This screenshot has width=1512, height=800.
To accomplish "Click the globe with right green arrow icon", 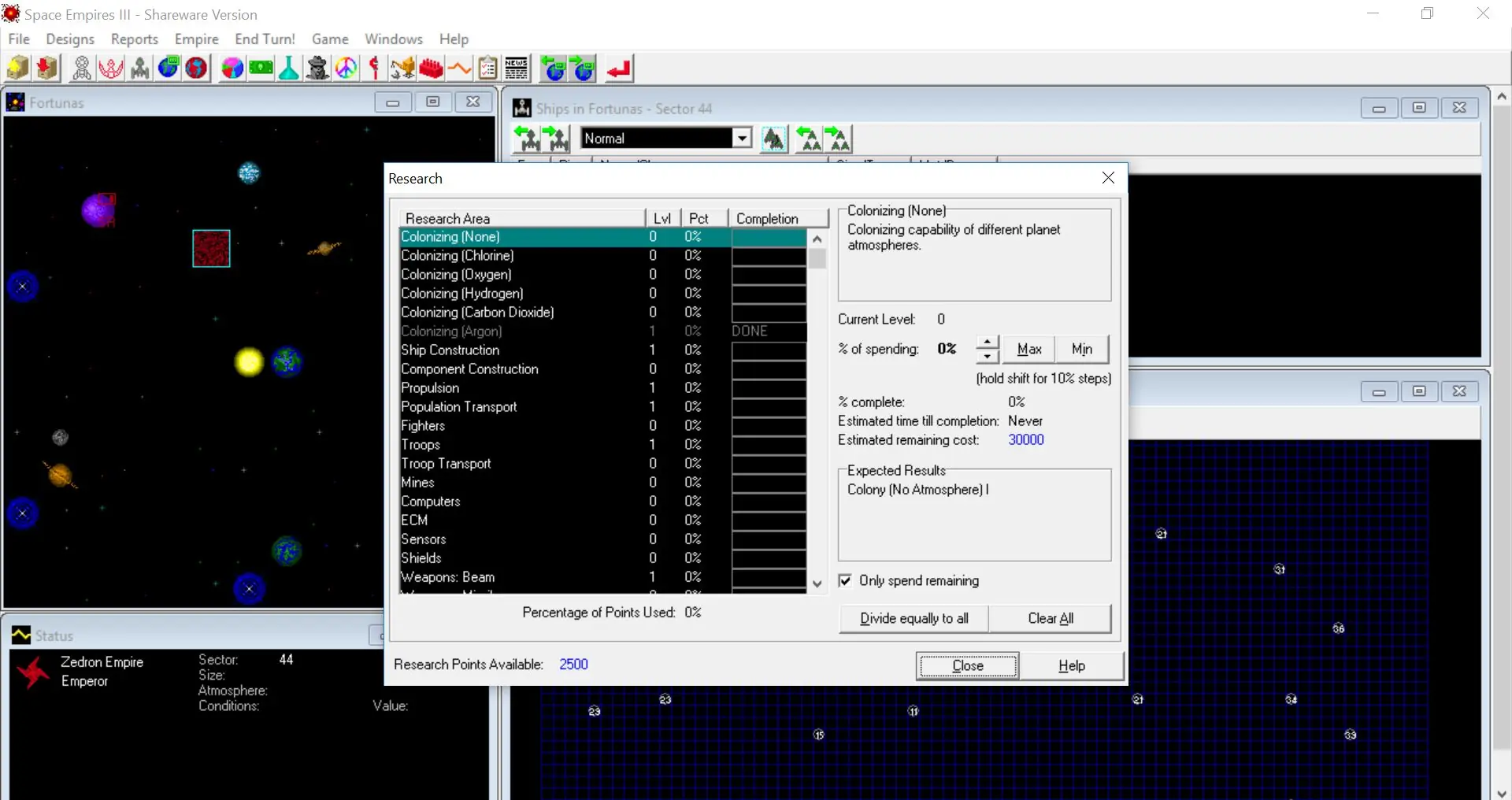I will [x=584, y=69].
